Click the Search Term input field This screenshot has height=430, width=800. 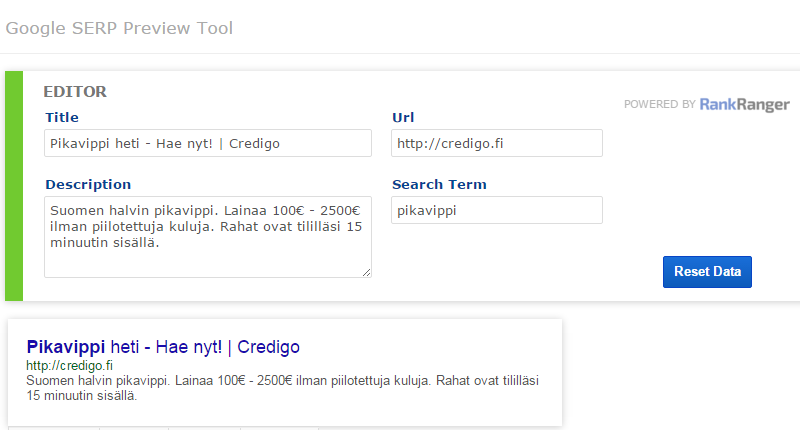496,210
